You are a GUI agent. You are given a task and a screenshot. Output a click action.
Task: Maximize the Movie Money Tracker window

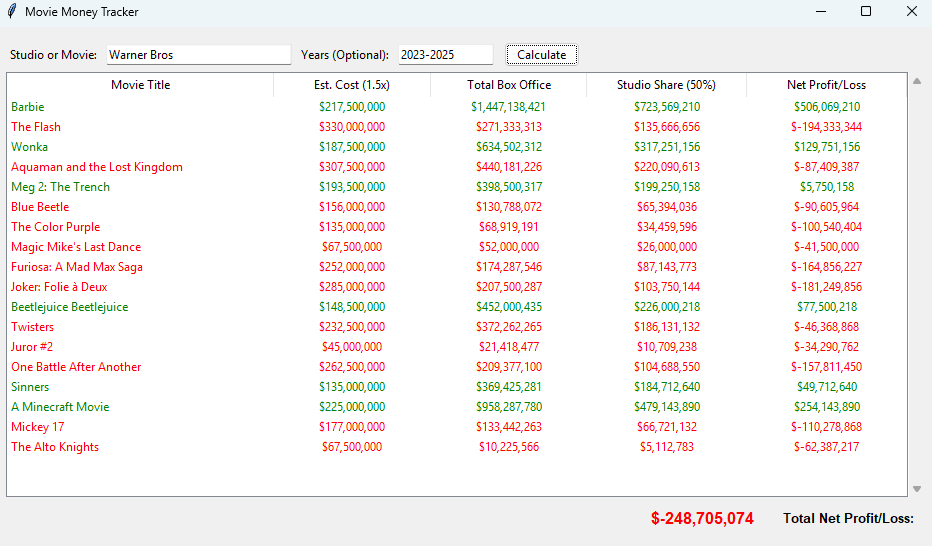point(866,11)
